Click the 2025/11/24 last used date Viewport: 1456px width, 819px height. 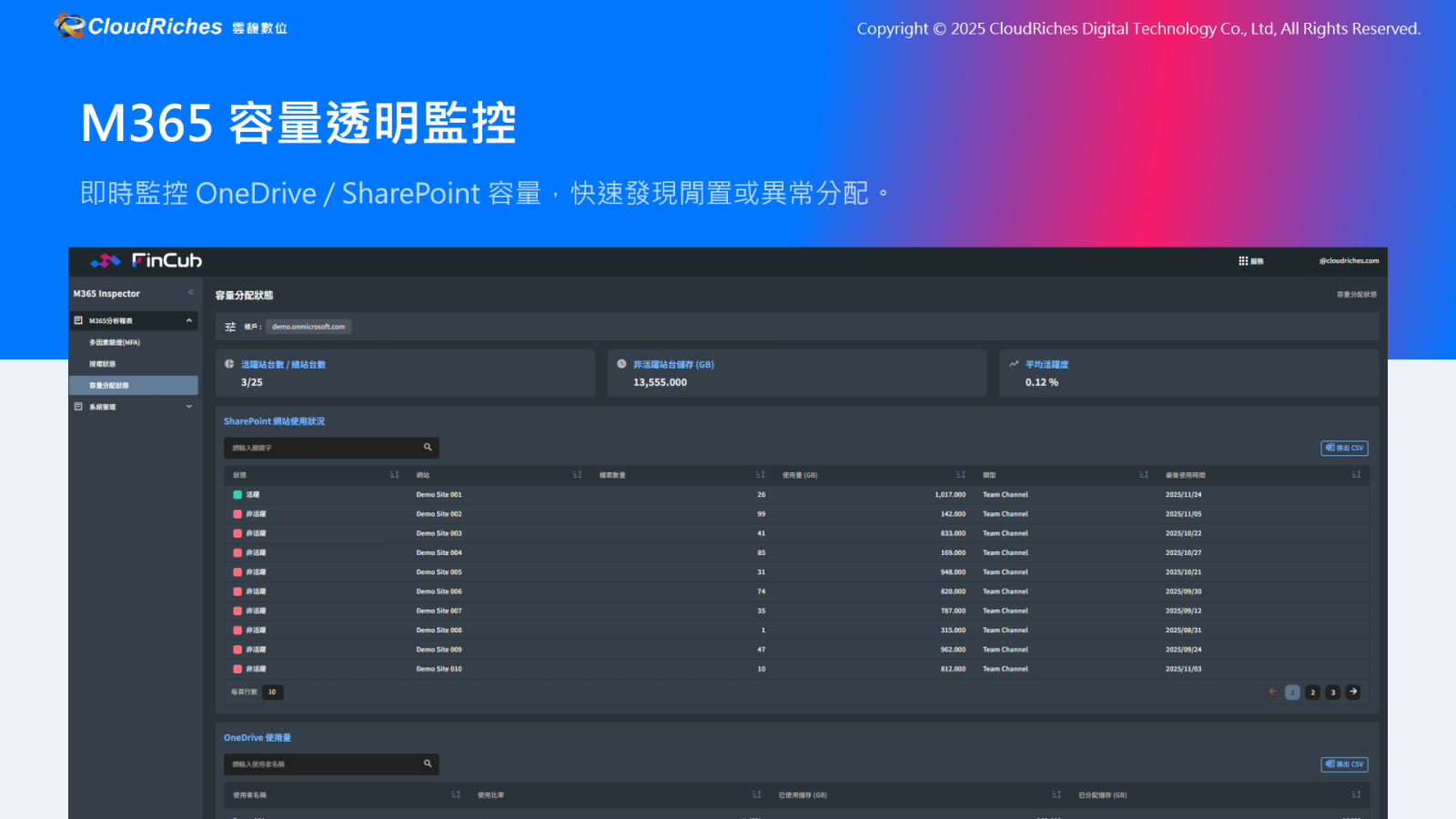point(1184,495)
